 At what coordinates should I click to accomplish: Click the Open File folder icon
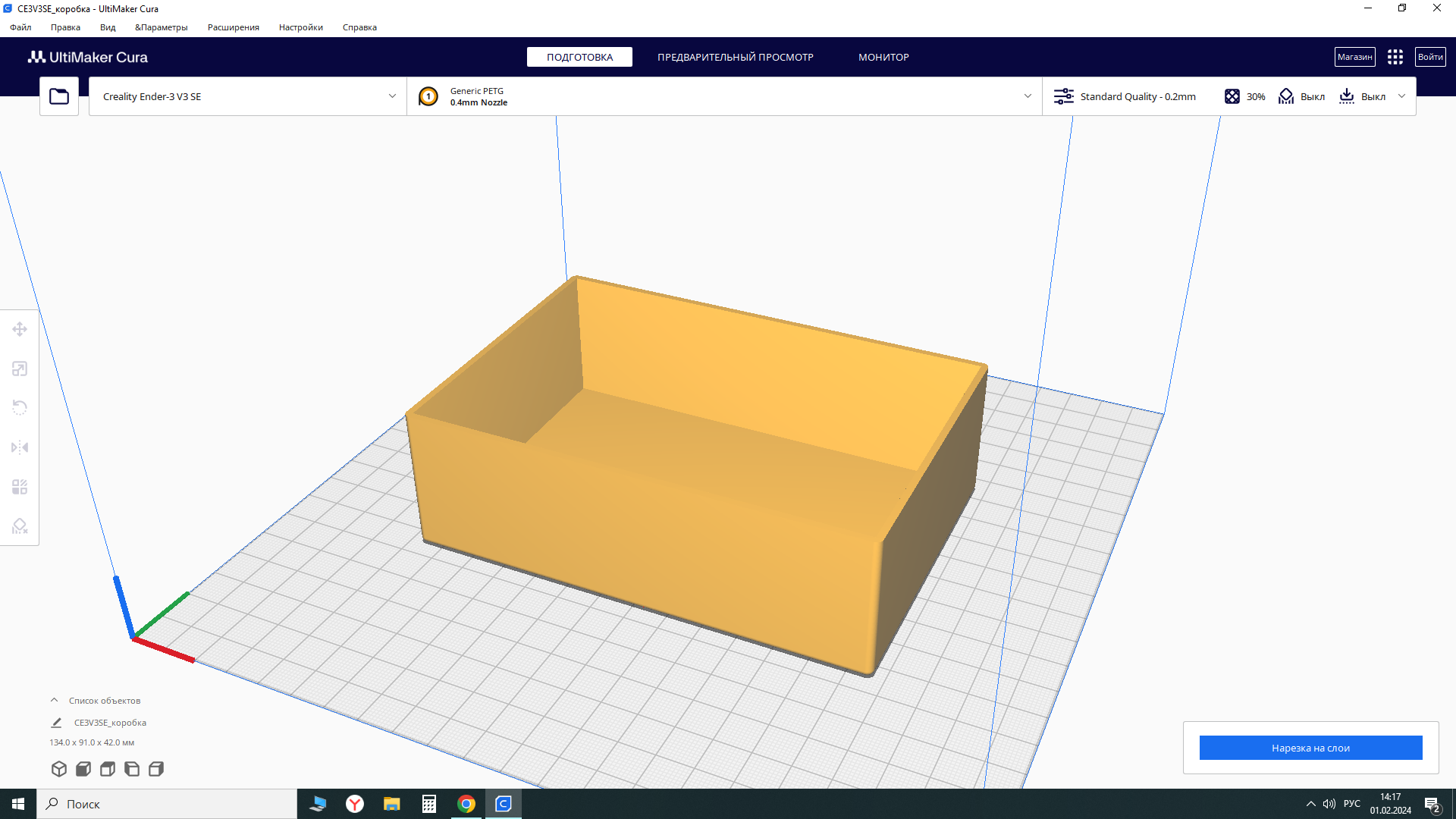pyautogui.click(x=59, y=96)
